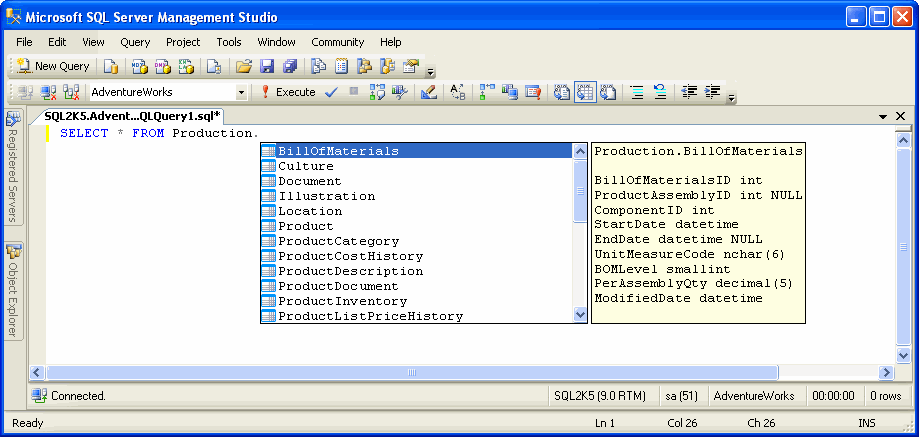Toggle Include Client Statistics
This screenshot has width=919, height=437.
(510, 92)
